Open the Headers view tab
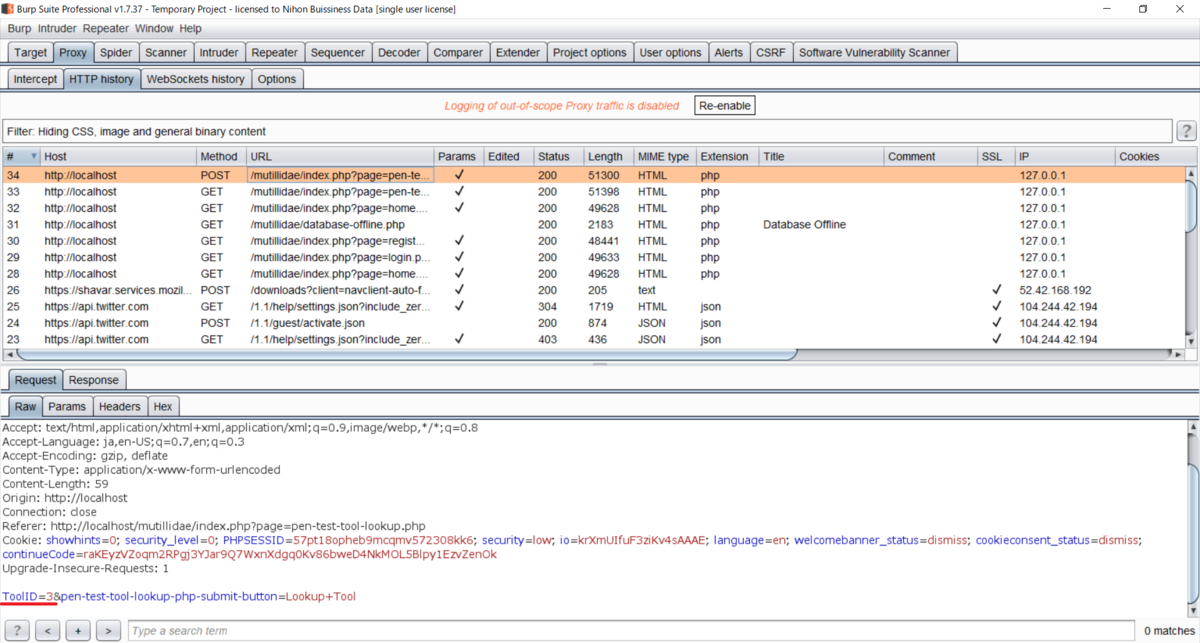The height and width of the screenshot is (643, 1200). point(120,406)
